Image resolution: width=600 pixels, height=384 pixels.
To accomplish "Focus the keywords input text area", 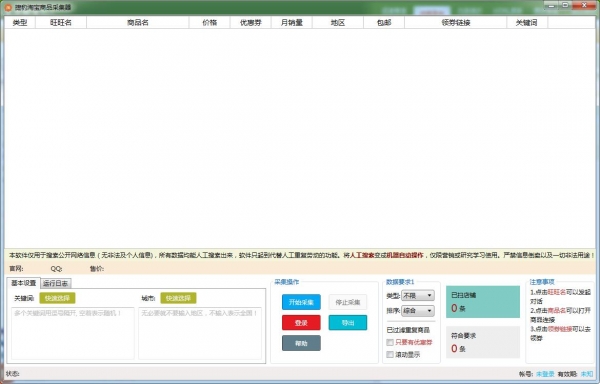I will pos(73,333).
